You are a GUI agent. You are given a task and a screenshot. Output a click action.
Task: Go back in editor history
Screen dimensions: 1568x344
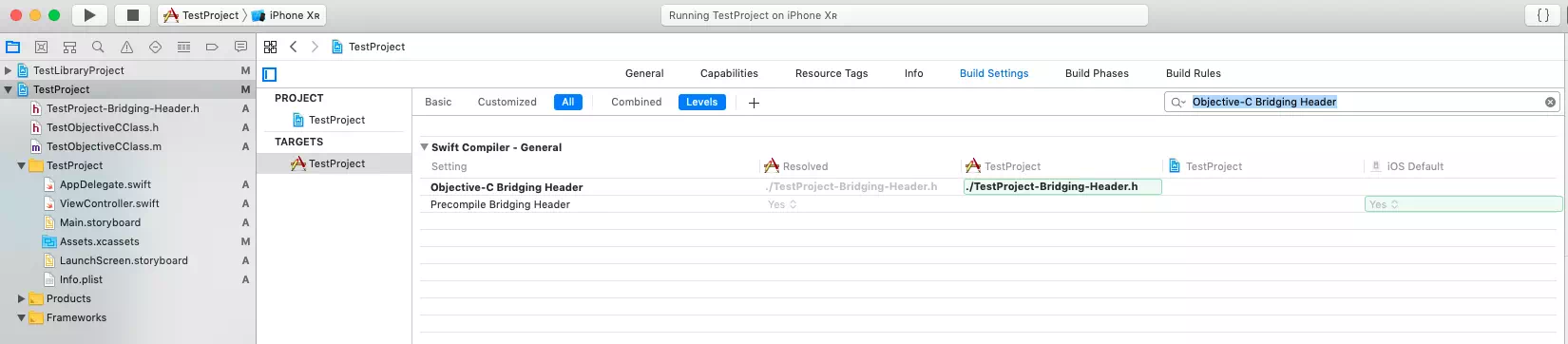click(x=294, y=47)
